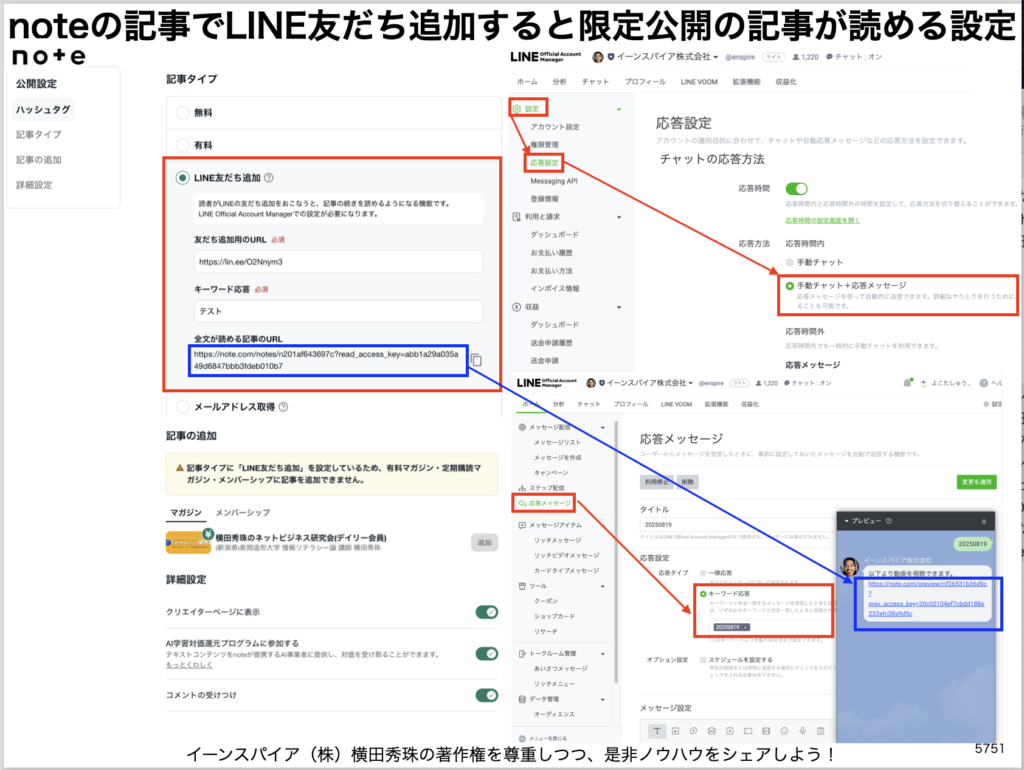Click the 利用停止 button

656,482
